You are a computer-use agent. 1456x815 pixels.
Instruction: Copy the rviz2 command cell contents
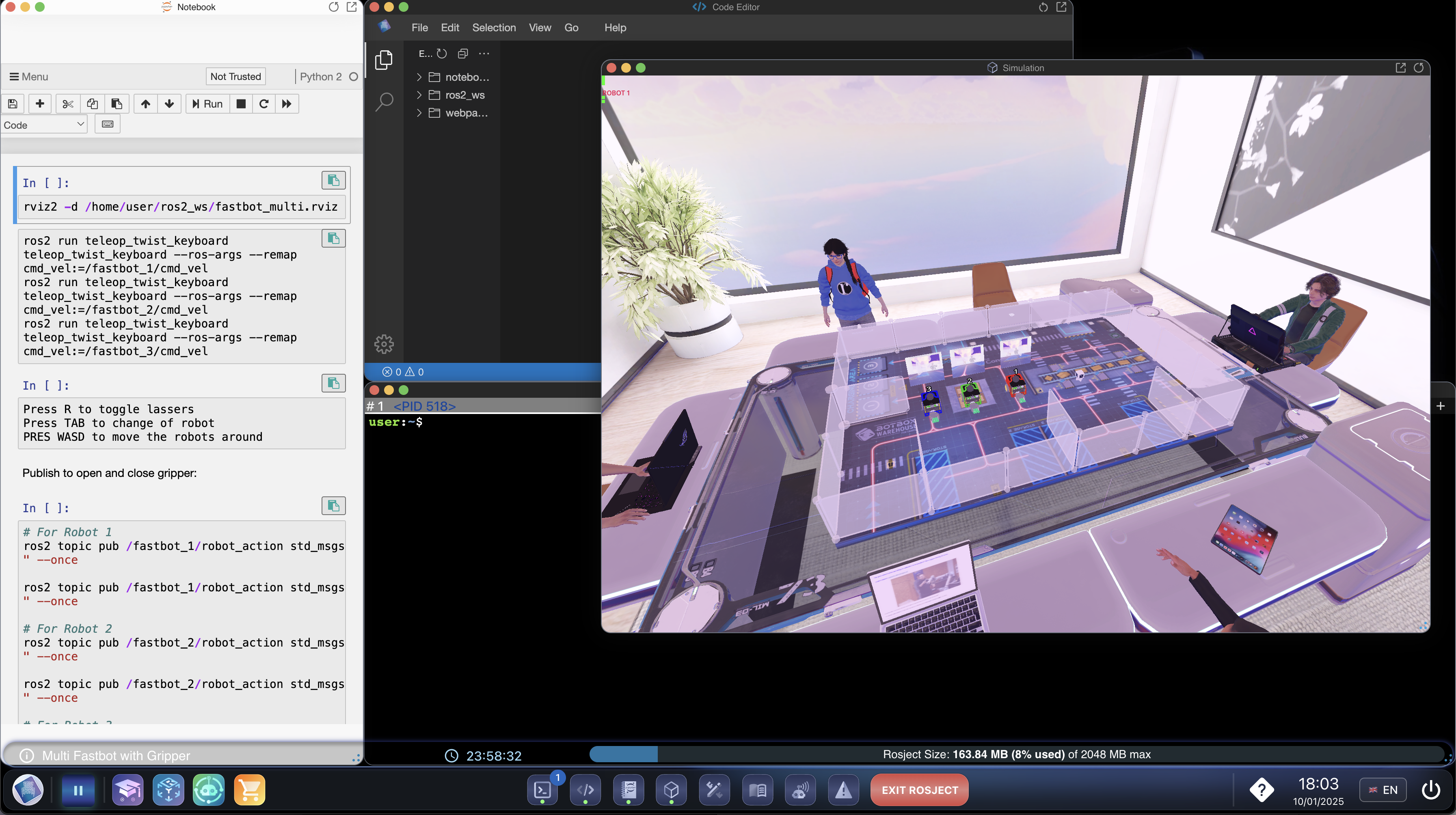pos(333,180)
